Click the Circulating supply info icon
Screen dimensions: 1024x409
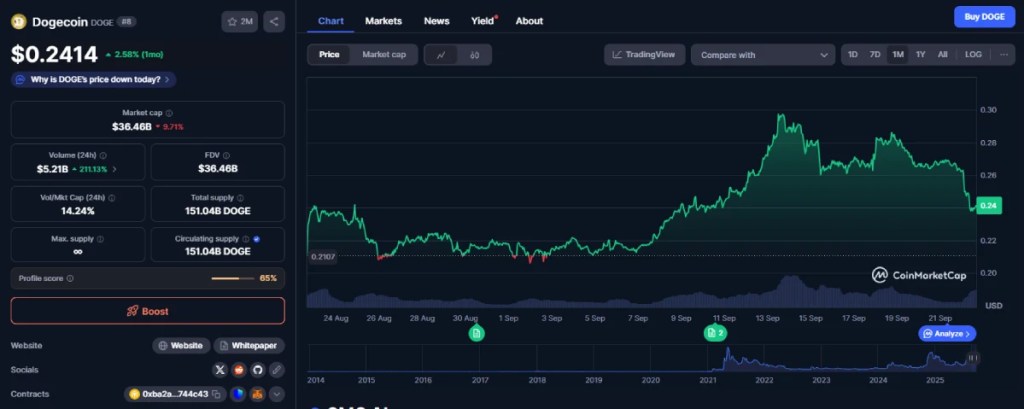tap(246, 239)
